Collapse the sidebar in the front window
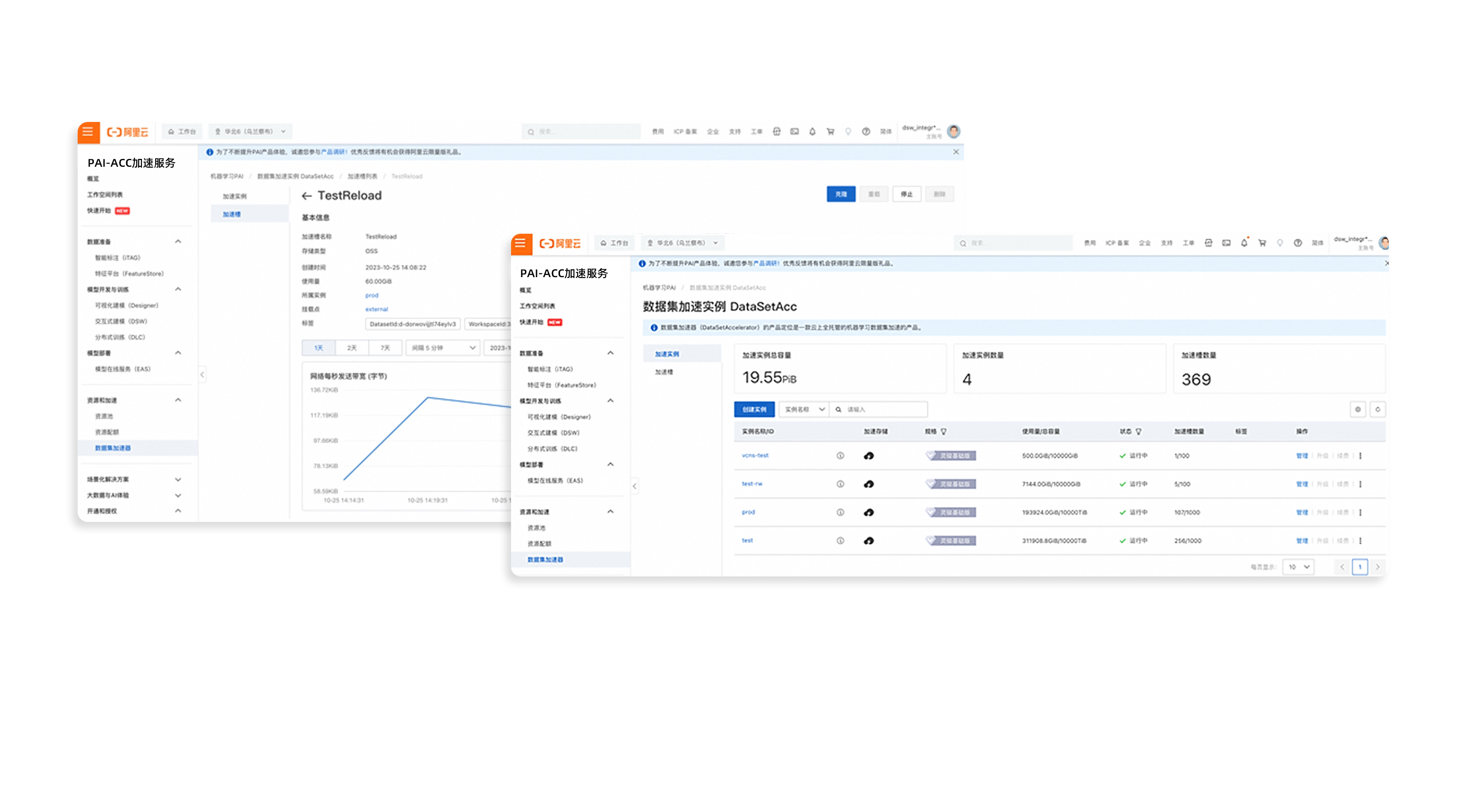Screen dimensions: 1474x812 coord(634,486)
